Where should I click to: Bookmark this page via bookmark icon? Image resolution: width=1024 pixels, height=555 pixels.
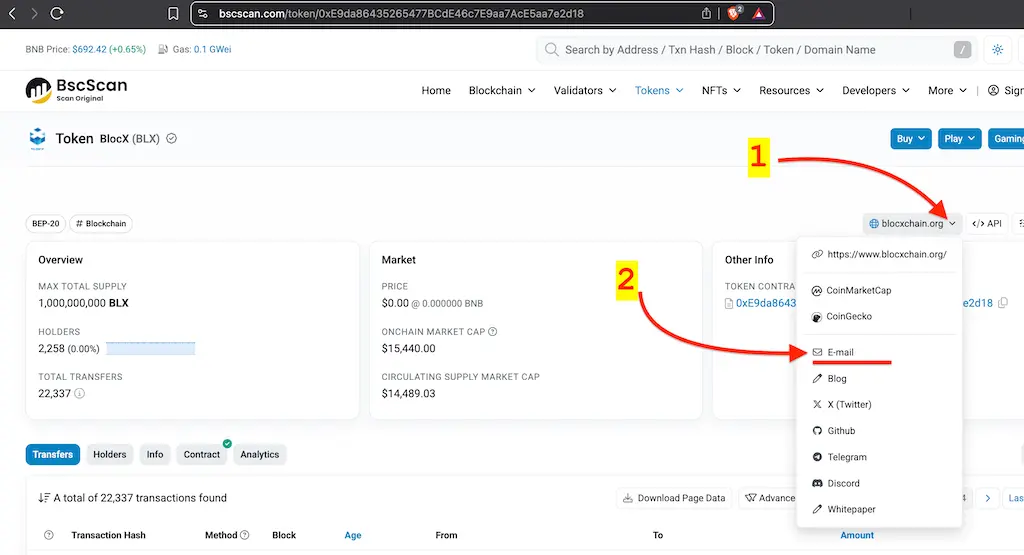click(x=173, y=13)
